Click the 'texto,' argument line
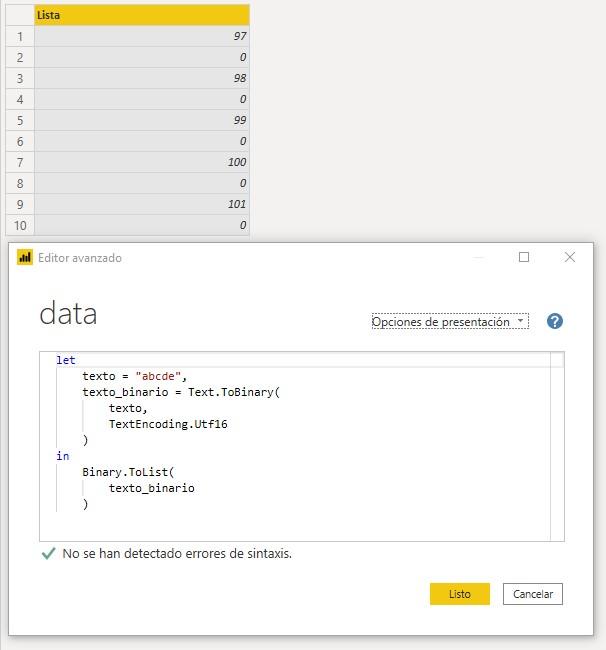Image resolution: width=606 pixels, height=650 pixels. (128, 408)
